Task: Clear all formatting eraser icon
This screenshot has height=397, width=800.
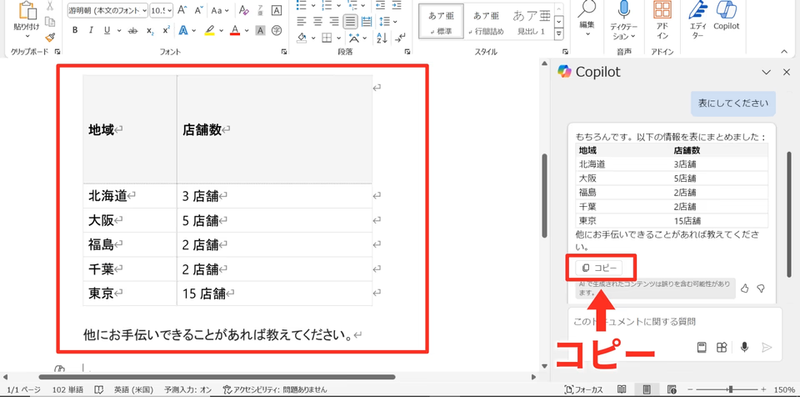Action: (243, 10)
